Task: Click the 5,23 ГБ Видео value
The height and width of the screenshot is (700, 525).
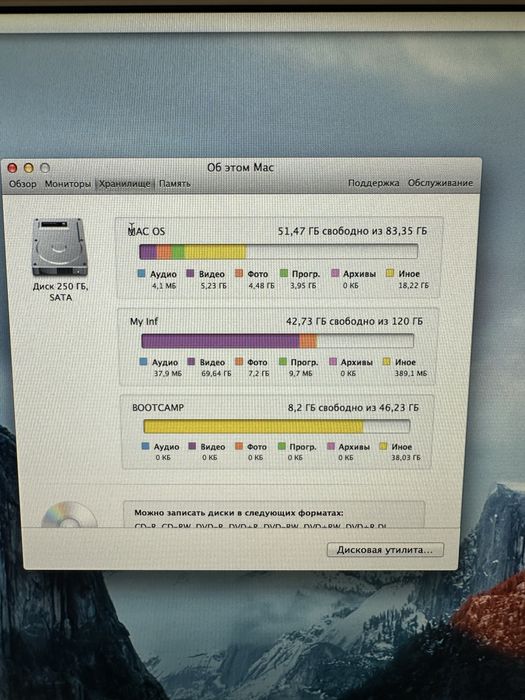Action: [x=213, y=286]
